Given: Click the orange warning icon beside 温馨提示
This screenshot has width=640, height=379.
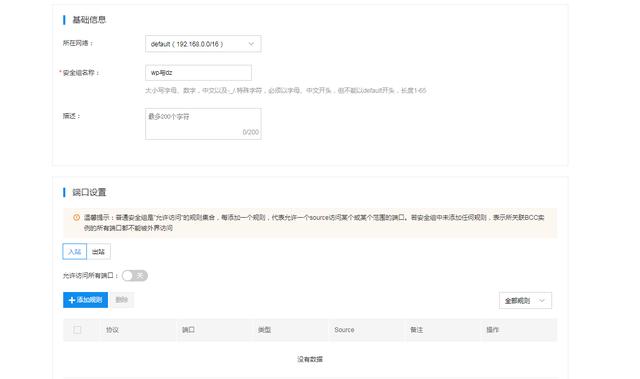Looking at the screenshot, I should point(76,217).
